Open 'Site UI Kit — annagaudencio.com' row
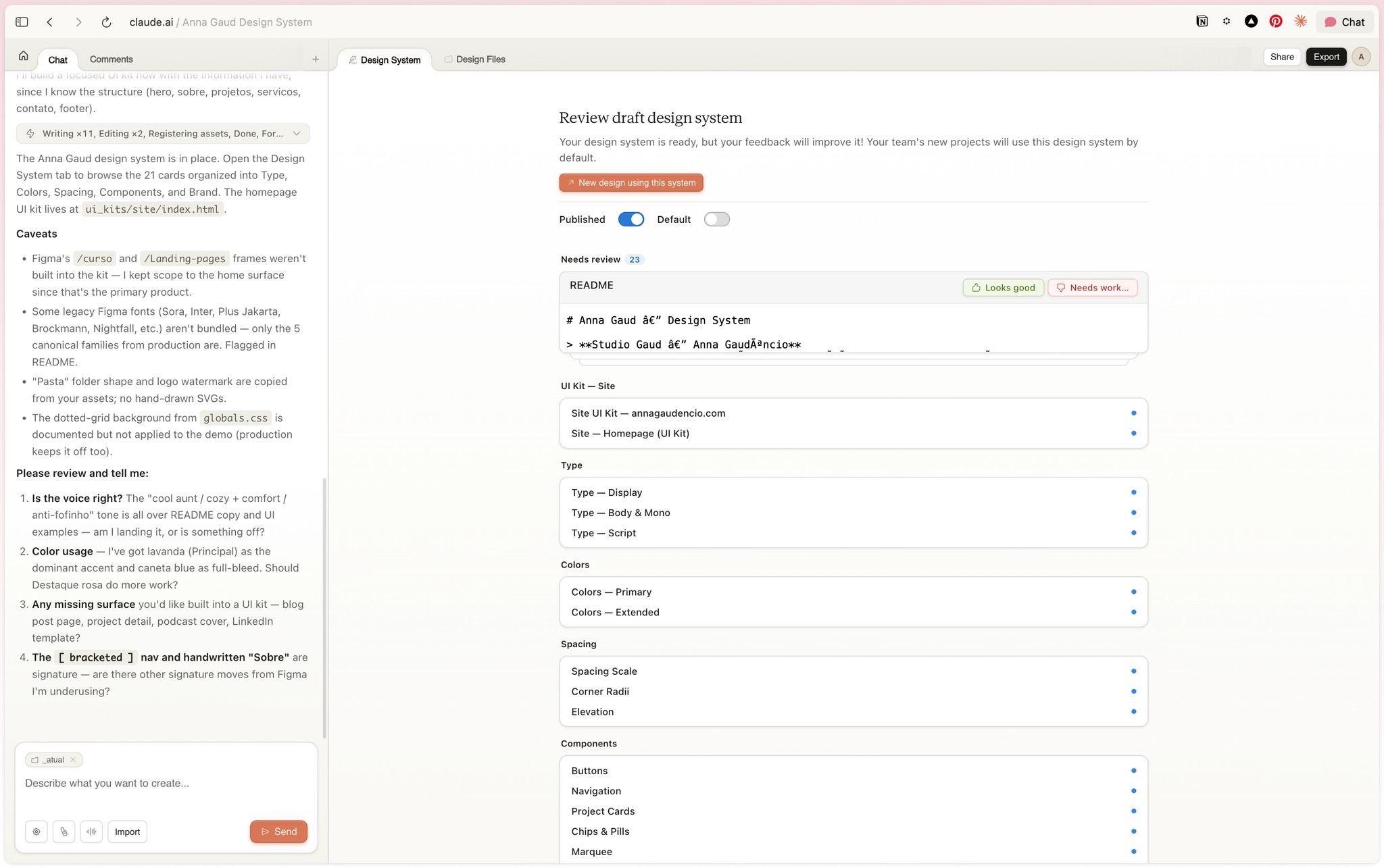Image resolution: width=1384 pixels, height=868 pixels. point(853,413)
